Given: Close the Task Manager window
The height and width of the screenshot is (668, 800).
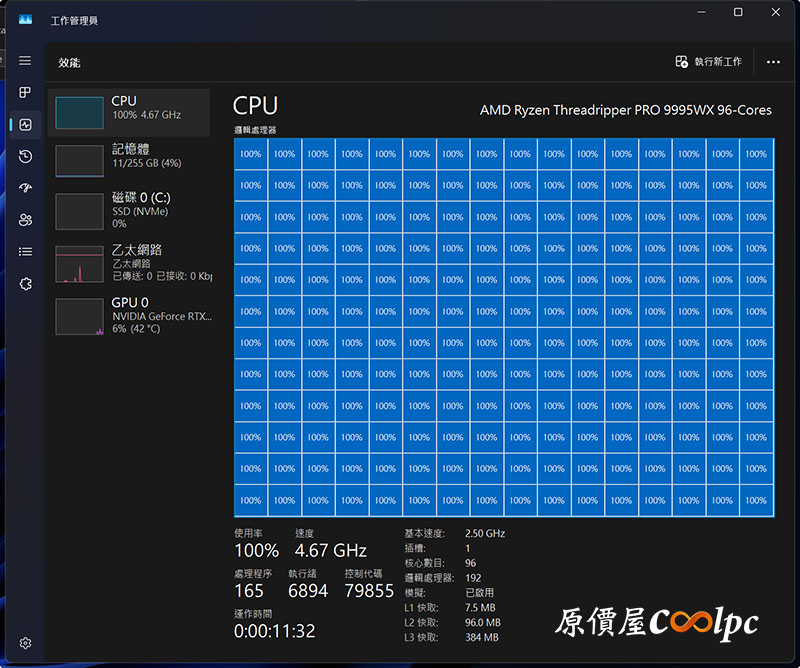Looking at the screenshot, I should (776, 12).
